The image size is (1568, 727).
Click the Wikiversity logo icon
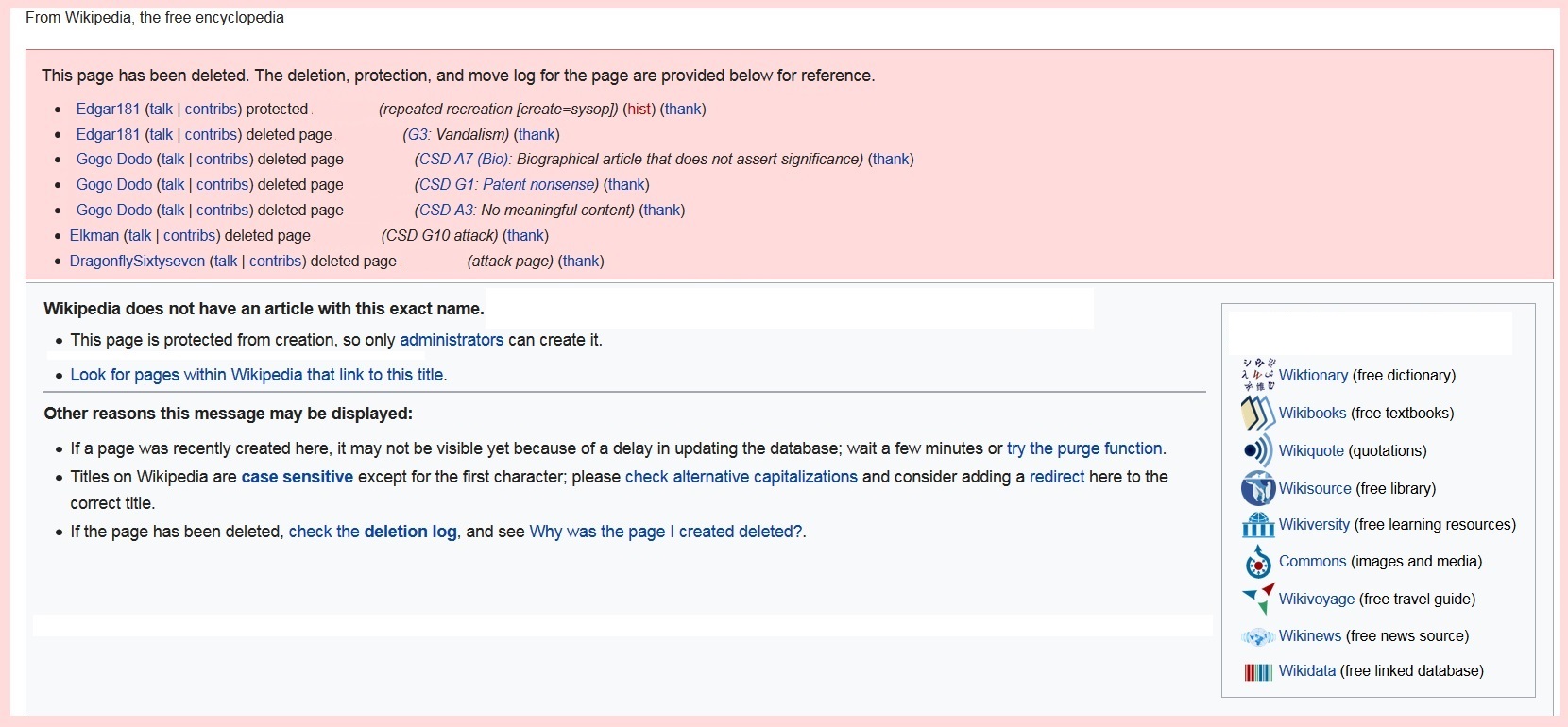point(1258,524)
